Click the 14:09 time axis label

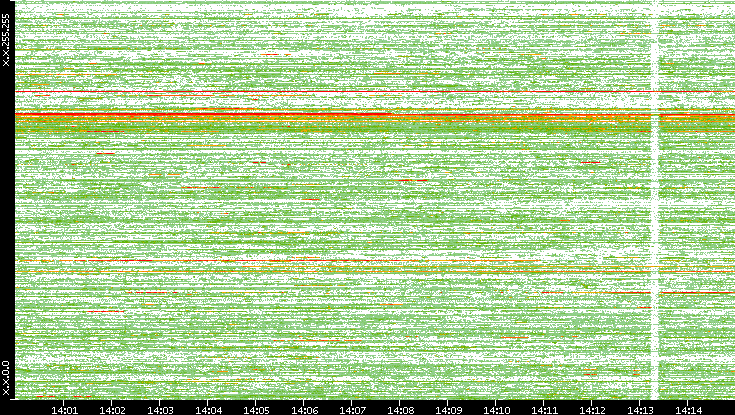tap(448, 410)
